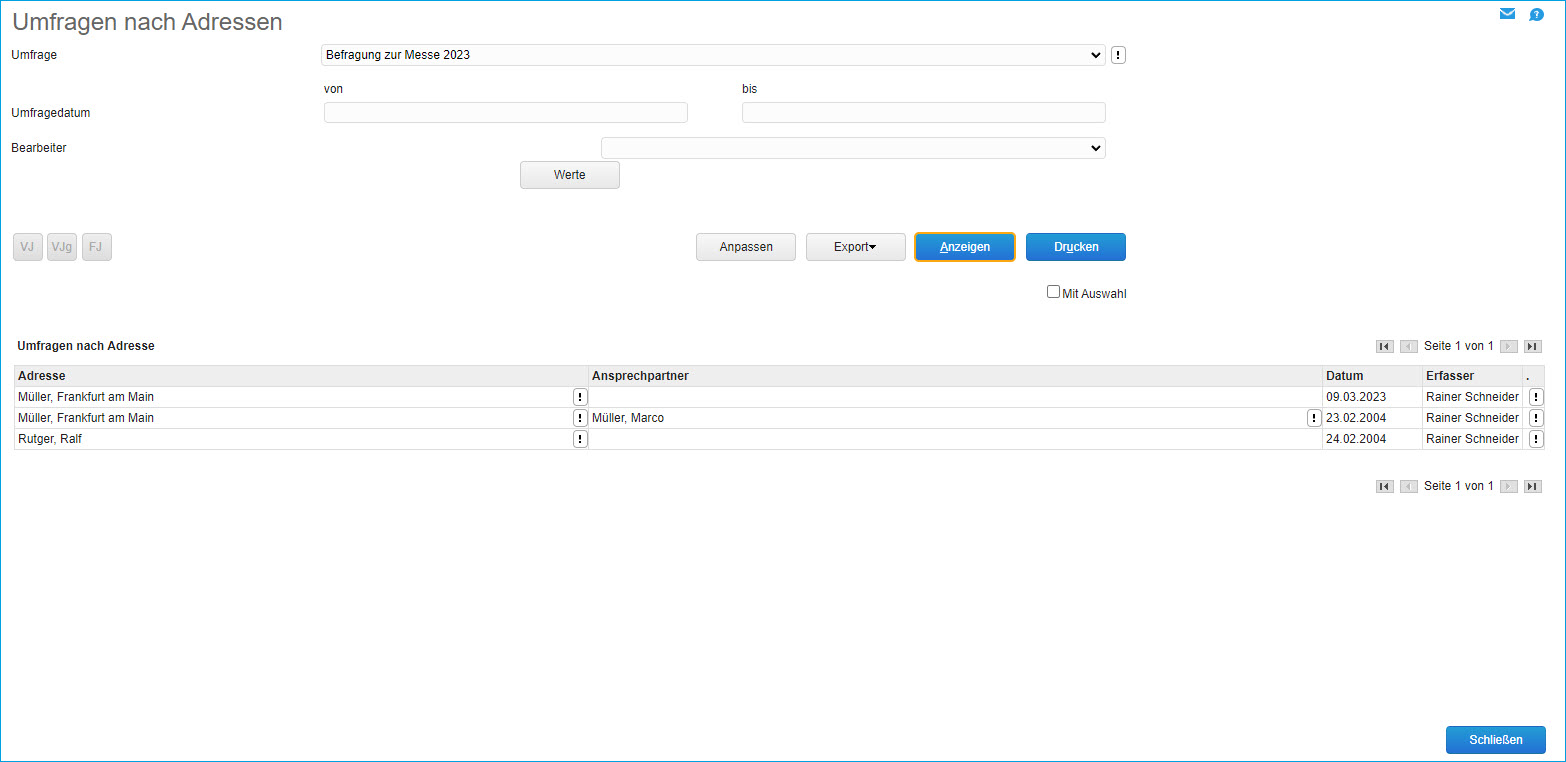Image resolution: width=1566 pixels, height=762 pixels.
Task: Click the Adresse column header
Action: point(302,376)
